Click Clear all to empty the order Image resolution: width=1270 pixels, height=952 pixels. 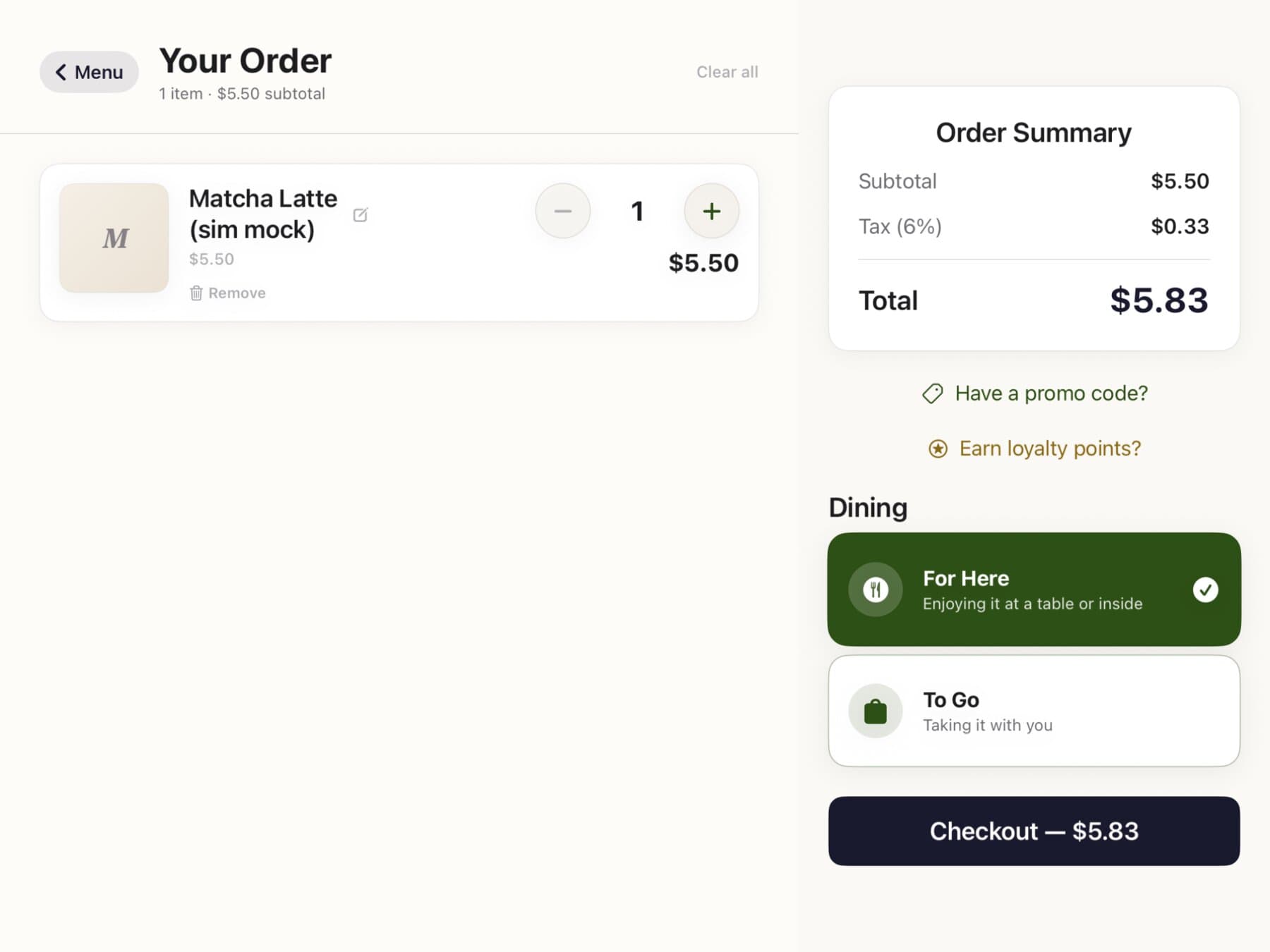point(727,71)
